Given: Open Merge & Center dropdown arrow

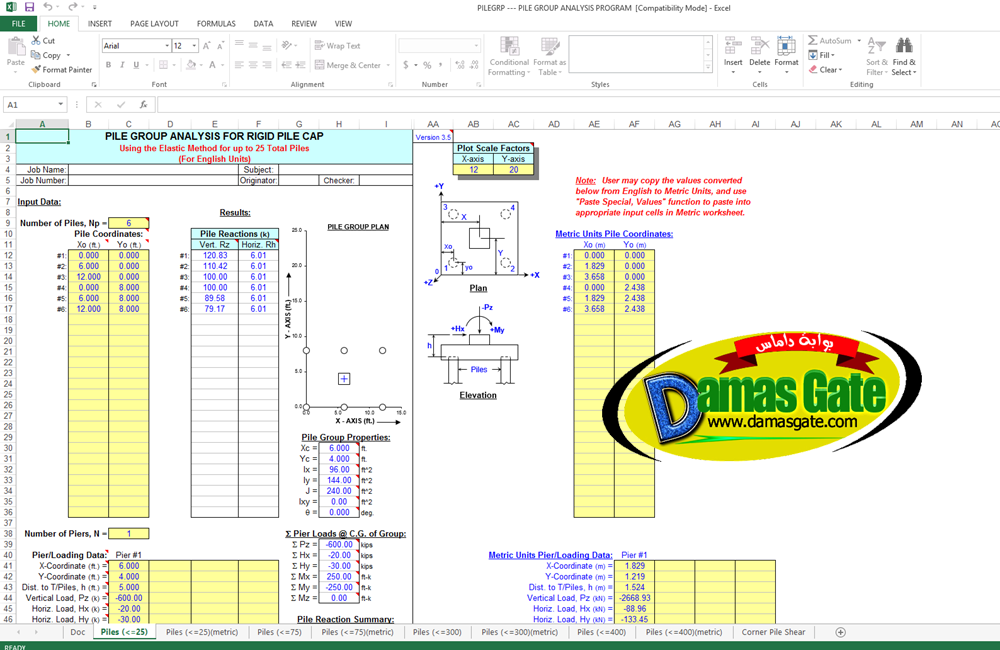Looking at the screenshot, I should (x=388, y=65).
